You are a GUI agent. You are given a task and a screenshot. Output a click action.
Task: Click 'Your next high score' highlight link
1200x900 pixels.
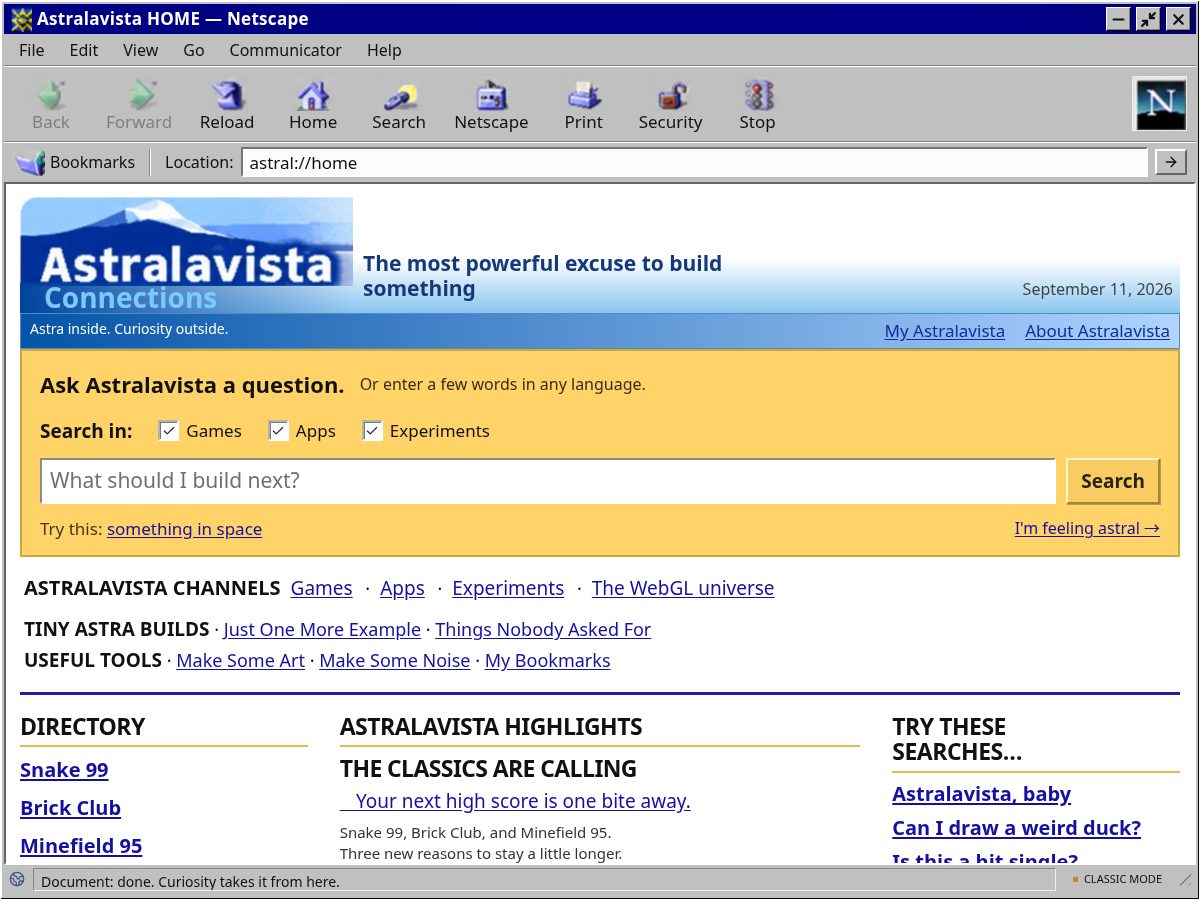[x=515, y=801]
